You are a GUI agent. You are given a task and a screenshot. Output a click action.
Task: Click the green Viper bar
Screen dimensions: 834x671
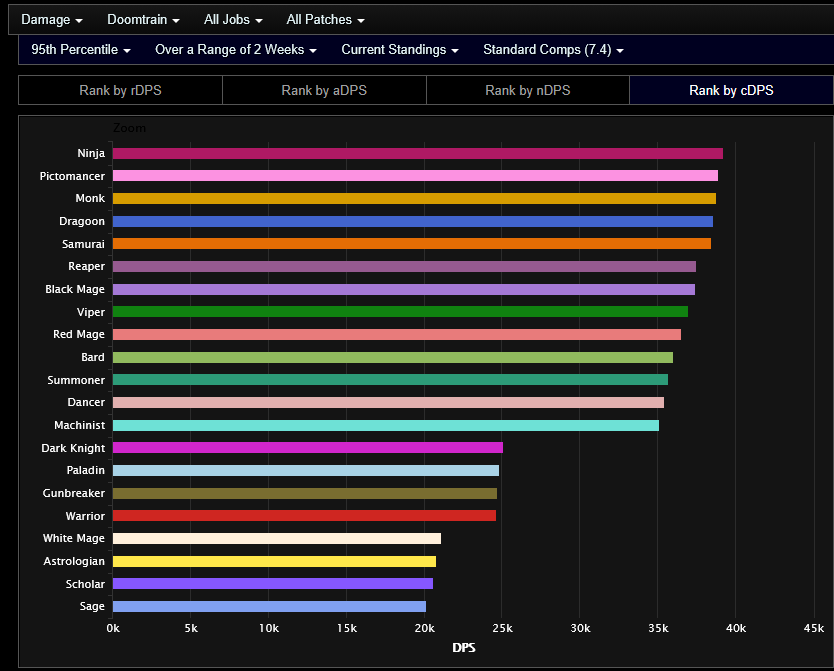click(401, 312)
